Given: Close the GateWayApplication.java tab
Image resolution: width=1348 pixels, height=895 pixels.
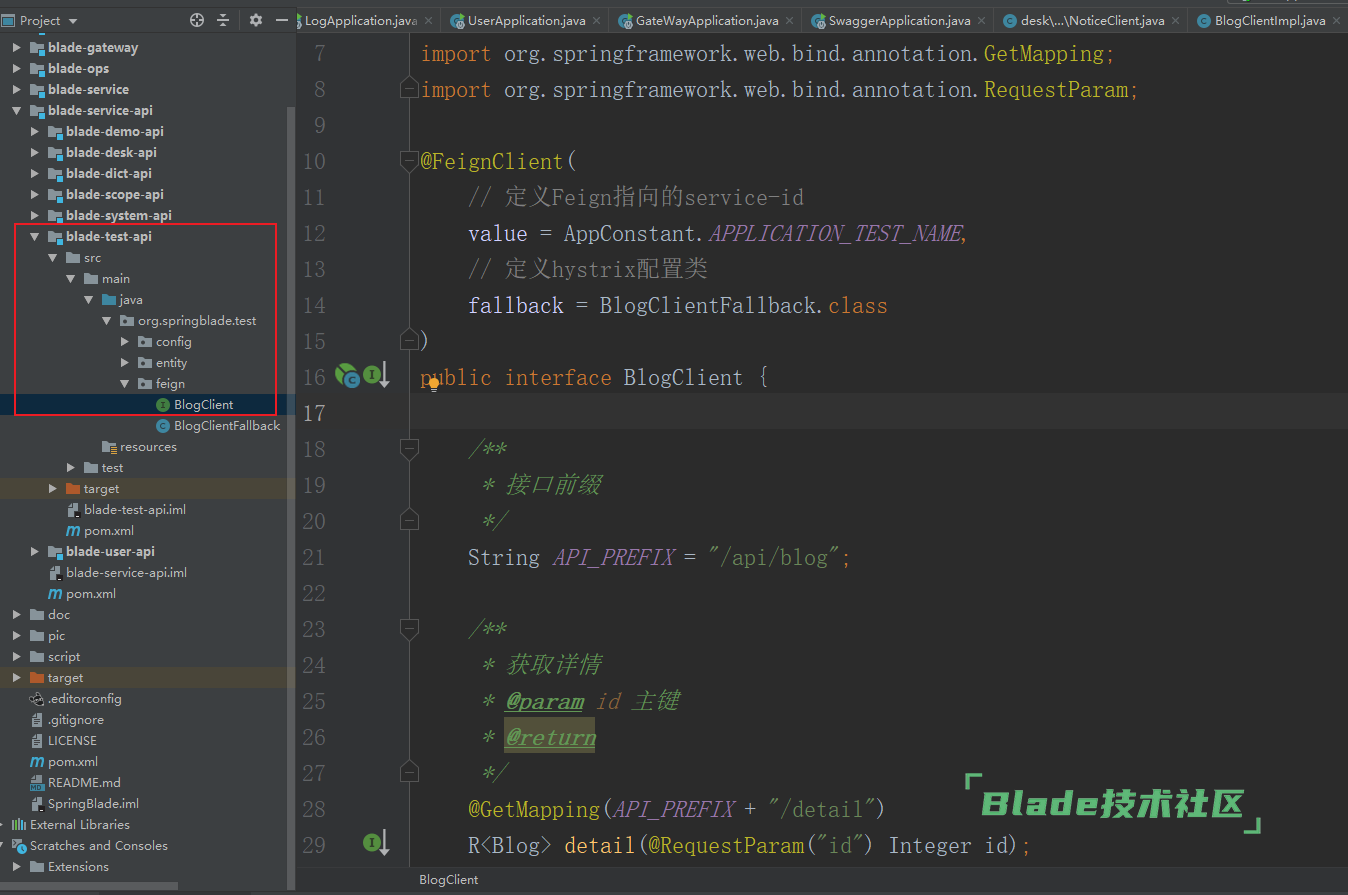Looking at the screenshot, I should pos(789,20).
